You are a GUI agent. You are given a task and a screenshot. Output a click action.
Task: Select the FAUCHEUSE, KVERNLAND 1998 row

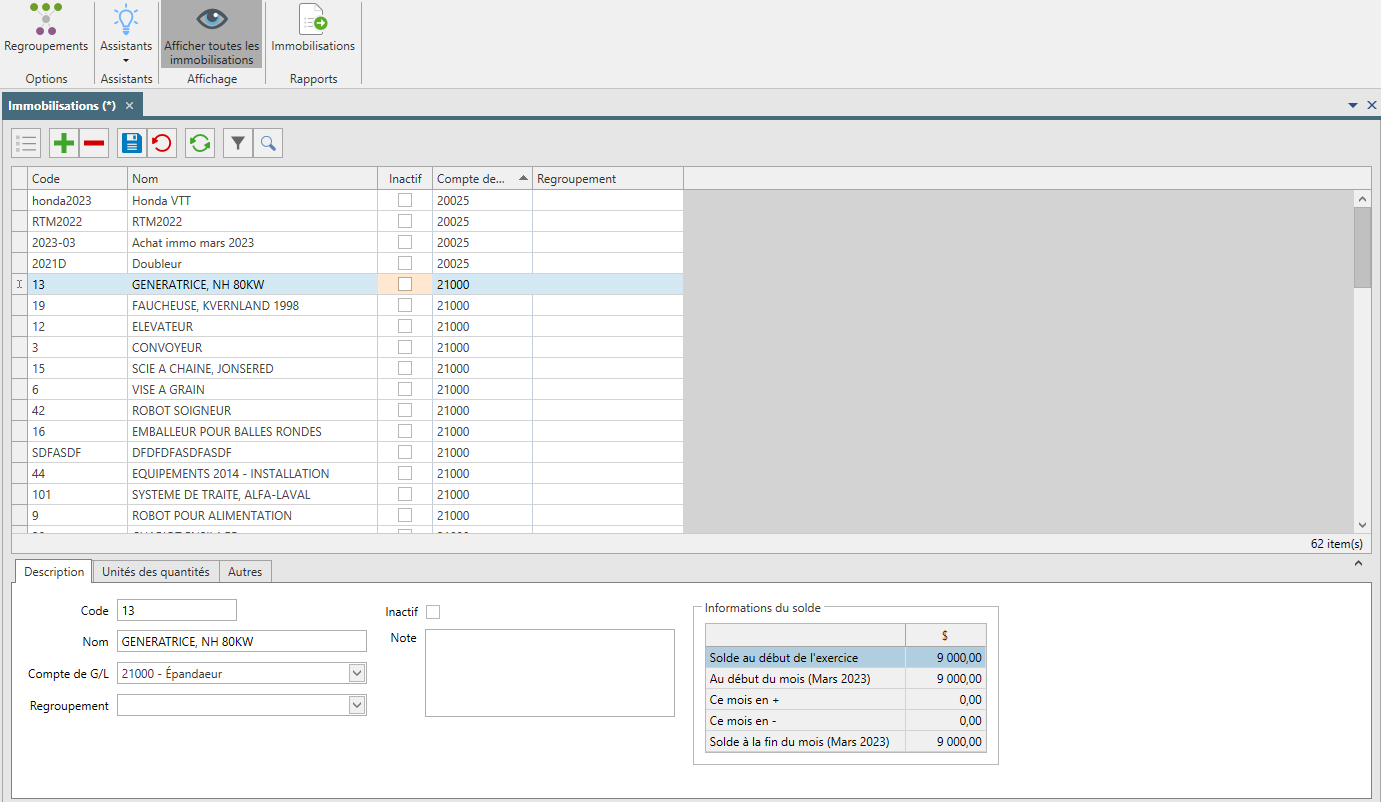[347, 305]
